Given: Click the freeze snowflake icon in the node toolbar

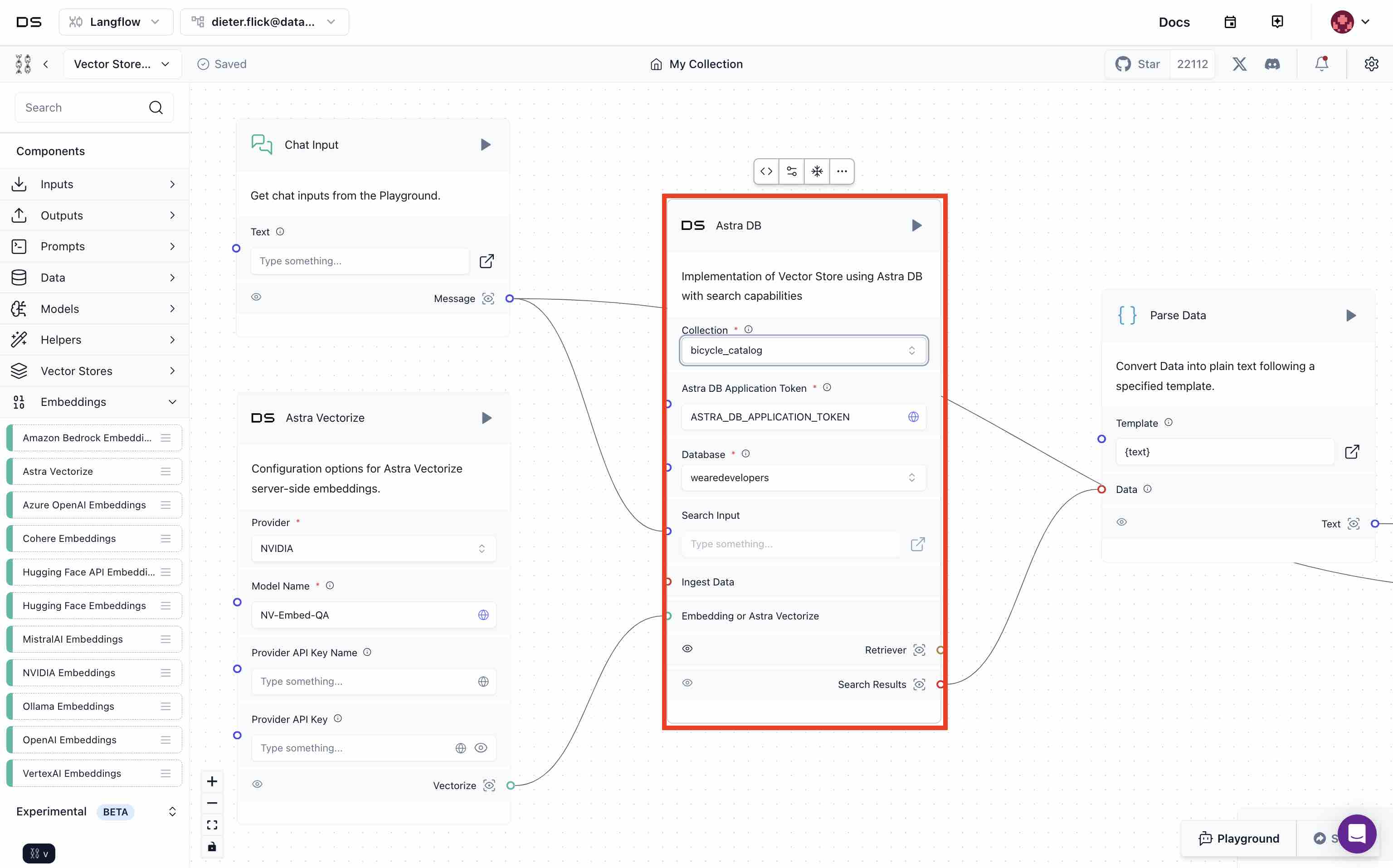Looking at the screenshot, I should pos(817,171).
